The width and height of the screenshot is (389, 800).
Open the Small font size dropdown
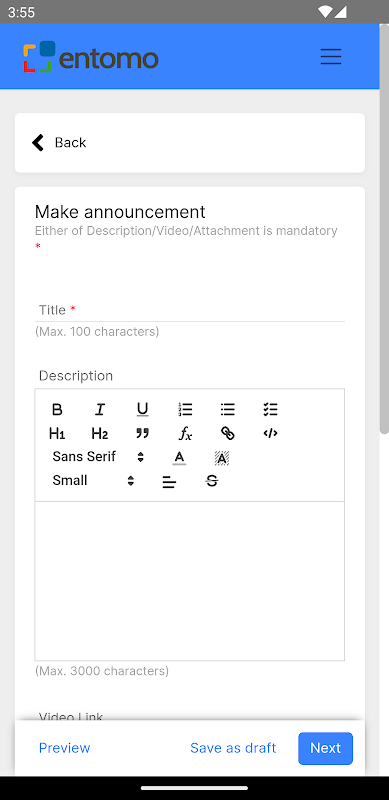[x=93, y=481]
